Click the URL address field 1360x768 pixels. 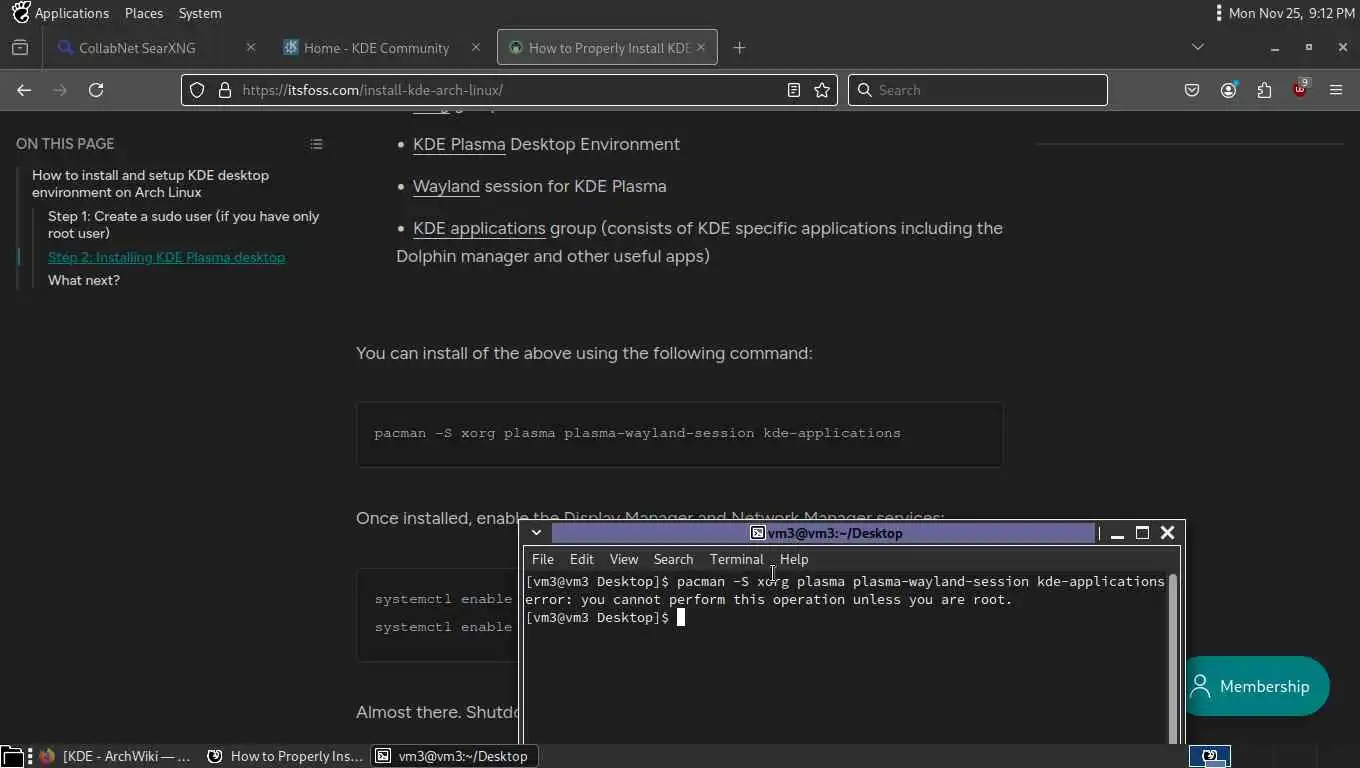click(510, 90)
